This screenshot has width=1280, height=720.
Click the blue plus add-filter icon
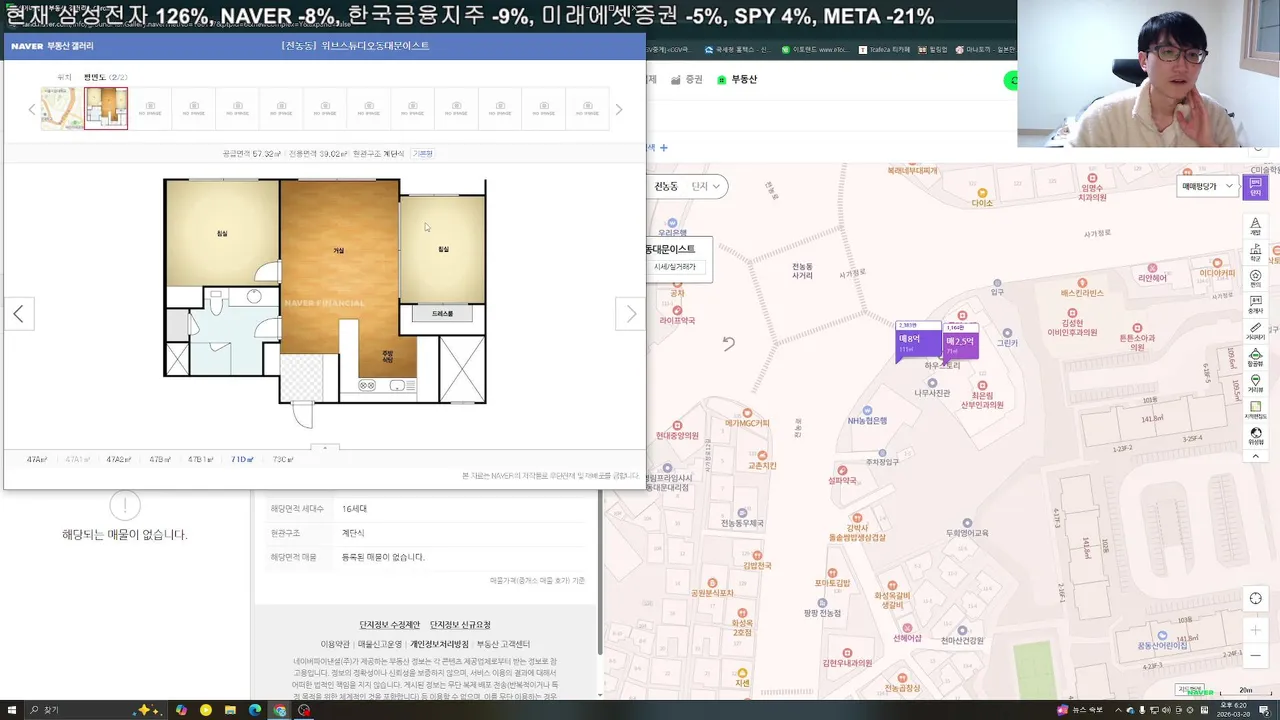pyautogui.click(x=663, y=148)
